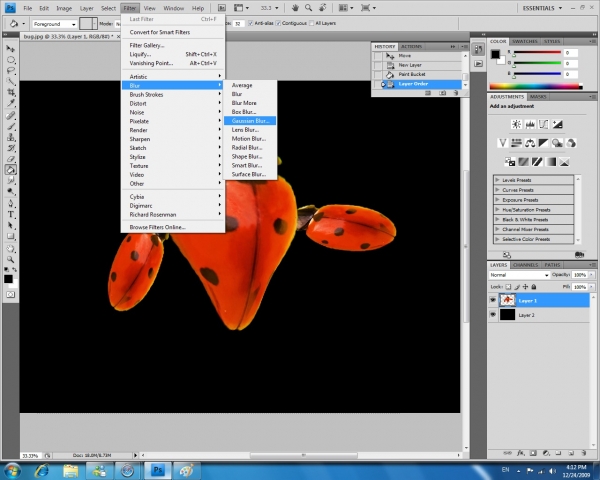Select the New Layer history state
The image size is (600, 480).
point(417,65)
